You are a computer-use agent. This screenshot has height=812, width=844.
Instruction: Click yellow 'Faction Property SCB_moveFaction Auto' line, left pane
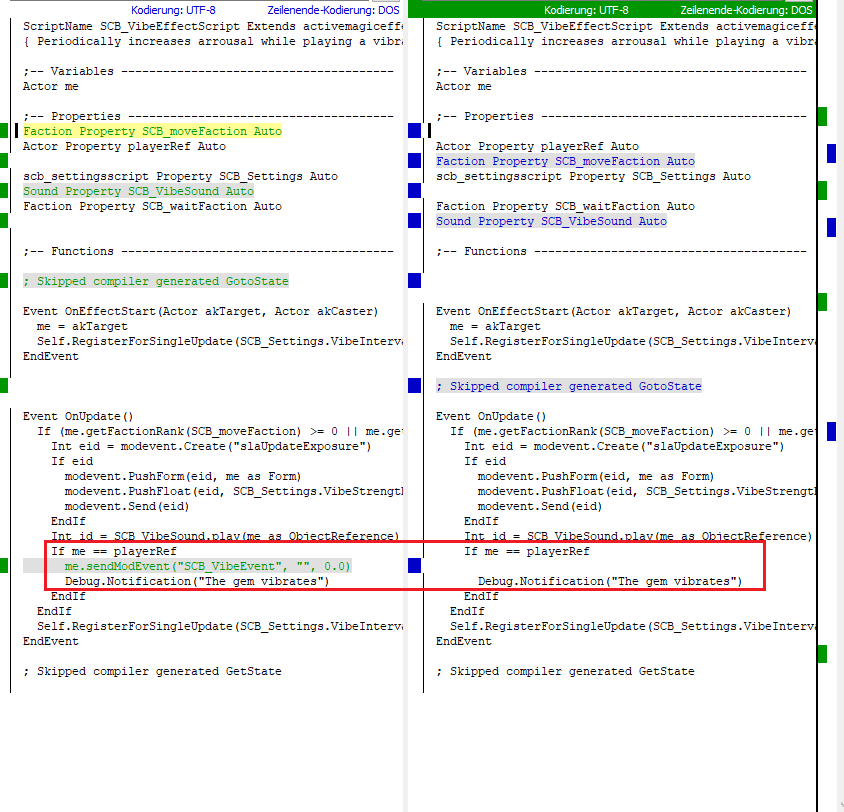click(x=152, y=131)
